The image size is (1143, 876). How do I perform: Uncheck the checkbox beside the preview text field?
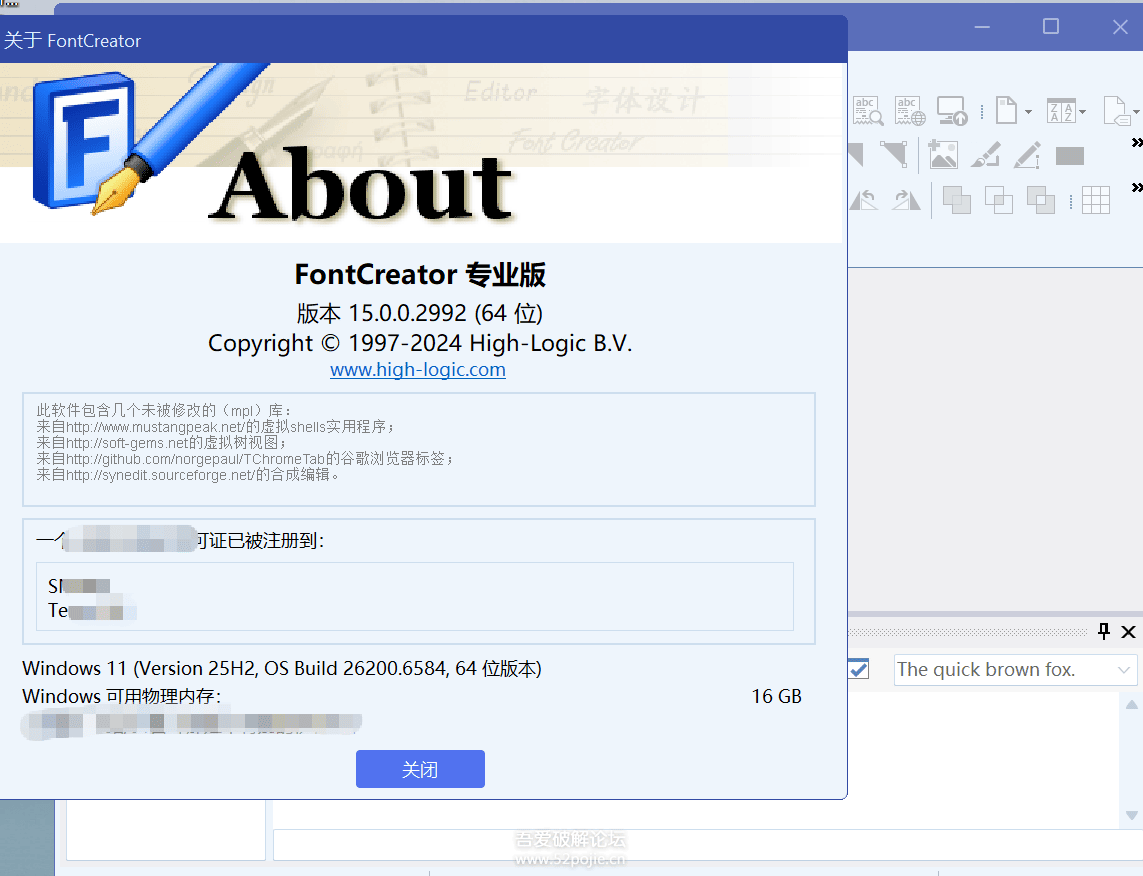point(858,669)
